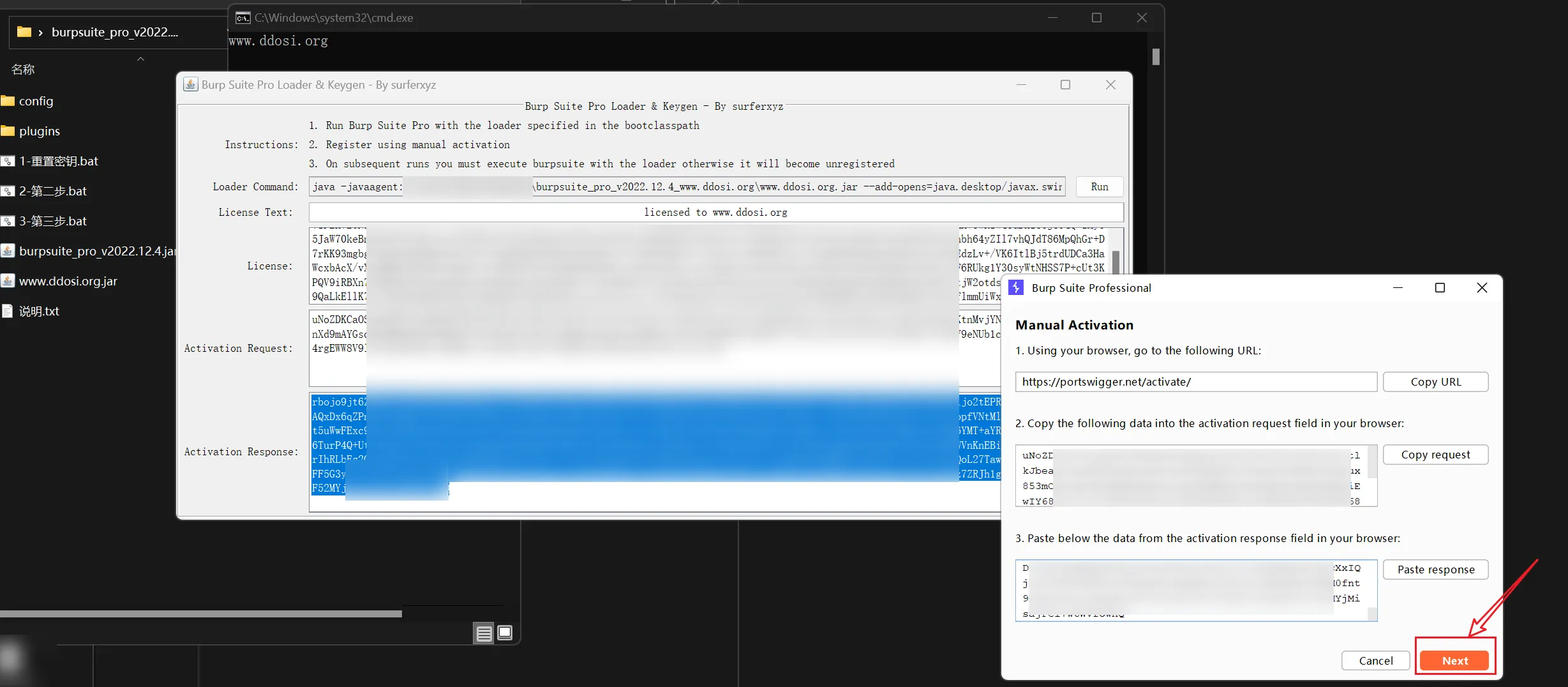Click the orange Next button
The image size is (1568, 687).
coord(1455,661)
